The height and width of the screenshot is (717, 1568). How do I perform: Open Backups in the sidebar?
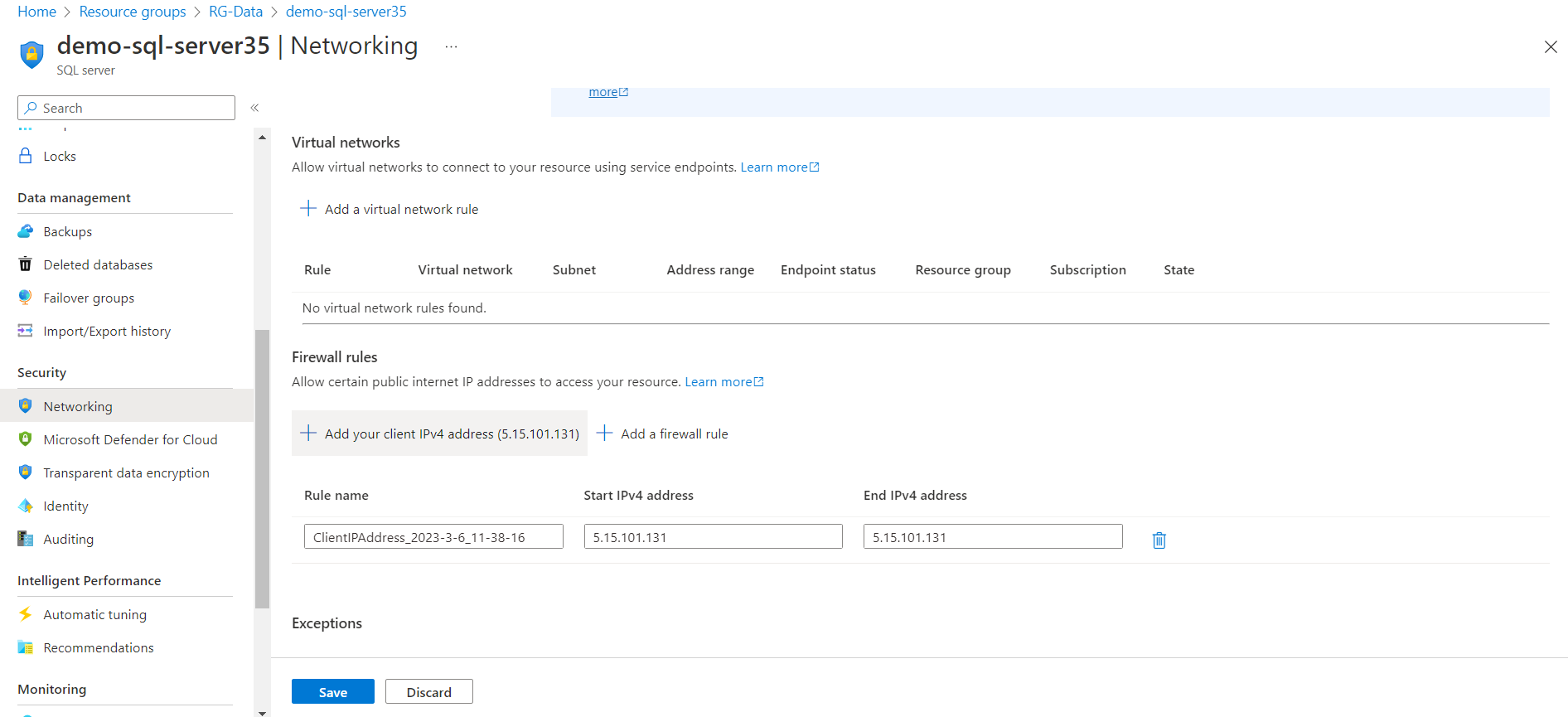click(x=68, y=231)
